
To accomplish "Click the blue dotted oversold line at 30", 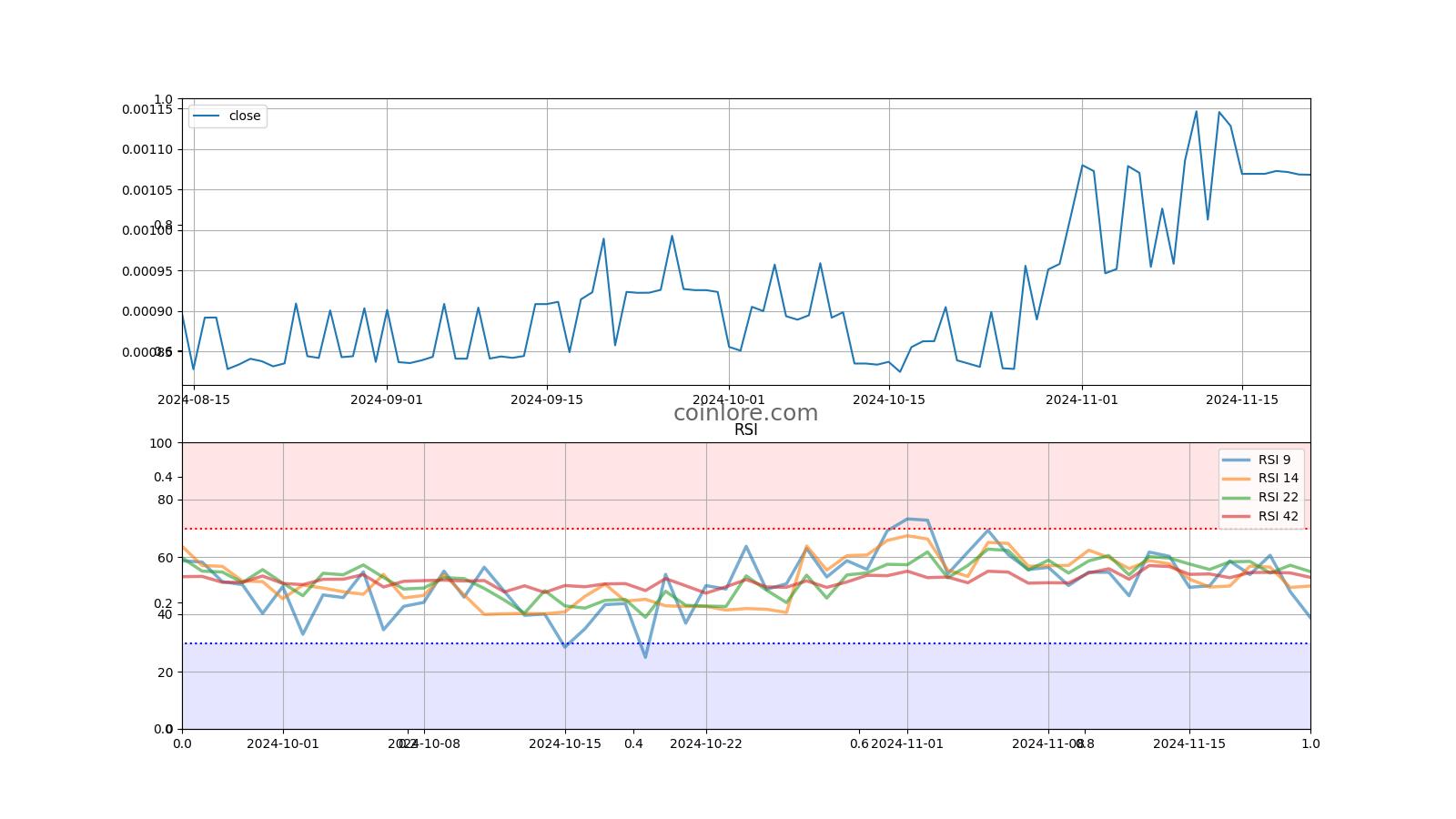I will point(746,643).
